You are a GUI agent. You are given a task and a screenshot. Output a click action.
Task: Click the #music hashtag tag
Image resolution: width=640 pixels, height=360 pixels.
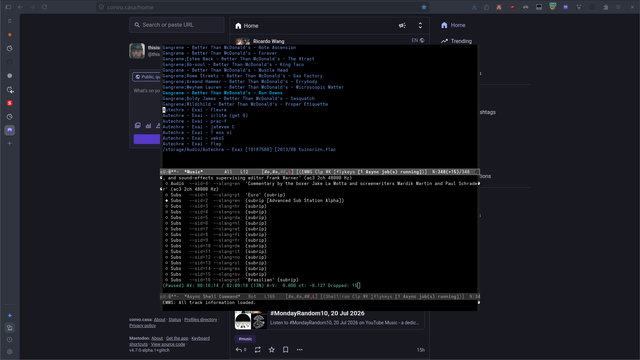pyautogui.click(x=245, y=339)
